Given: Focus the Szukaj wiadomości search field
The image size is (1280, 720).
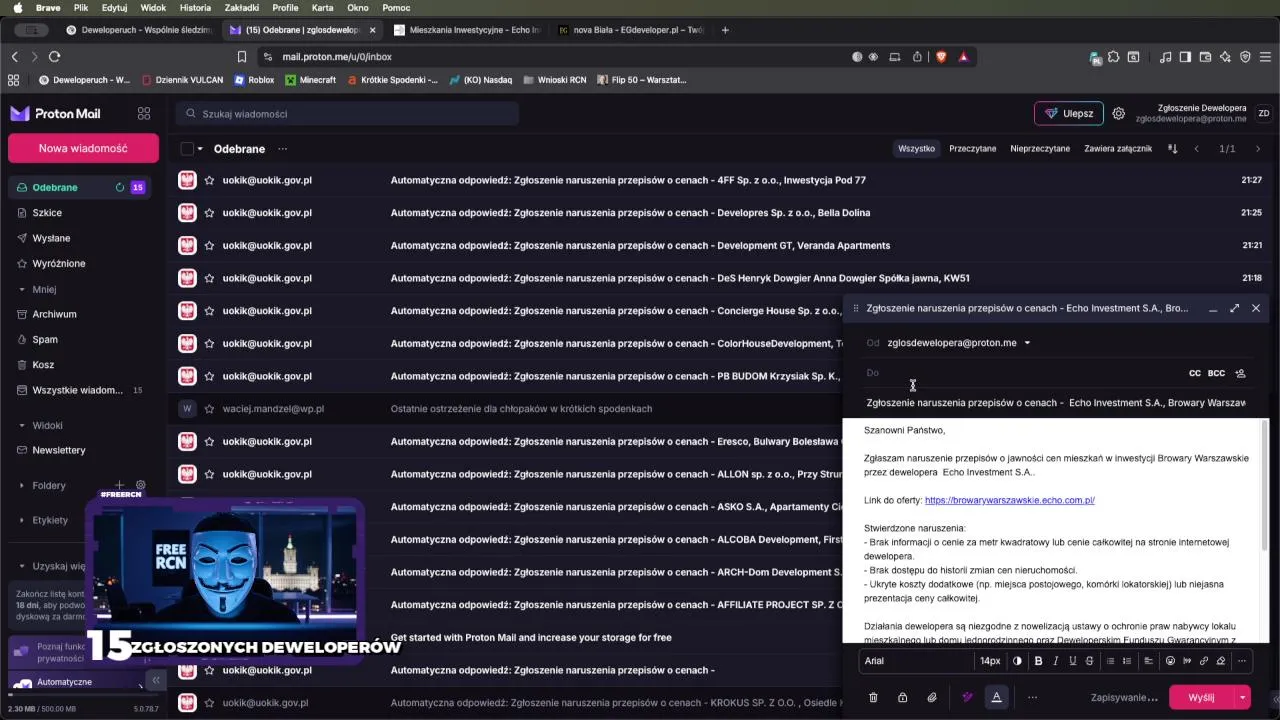Looking at the screenshot, I should 347,114.
